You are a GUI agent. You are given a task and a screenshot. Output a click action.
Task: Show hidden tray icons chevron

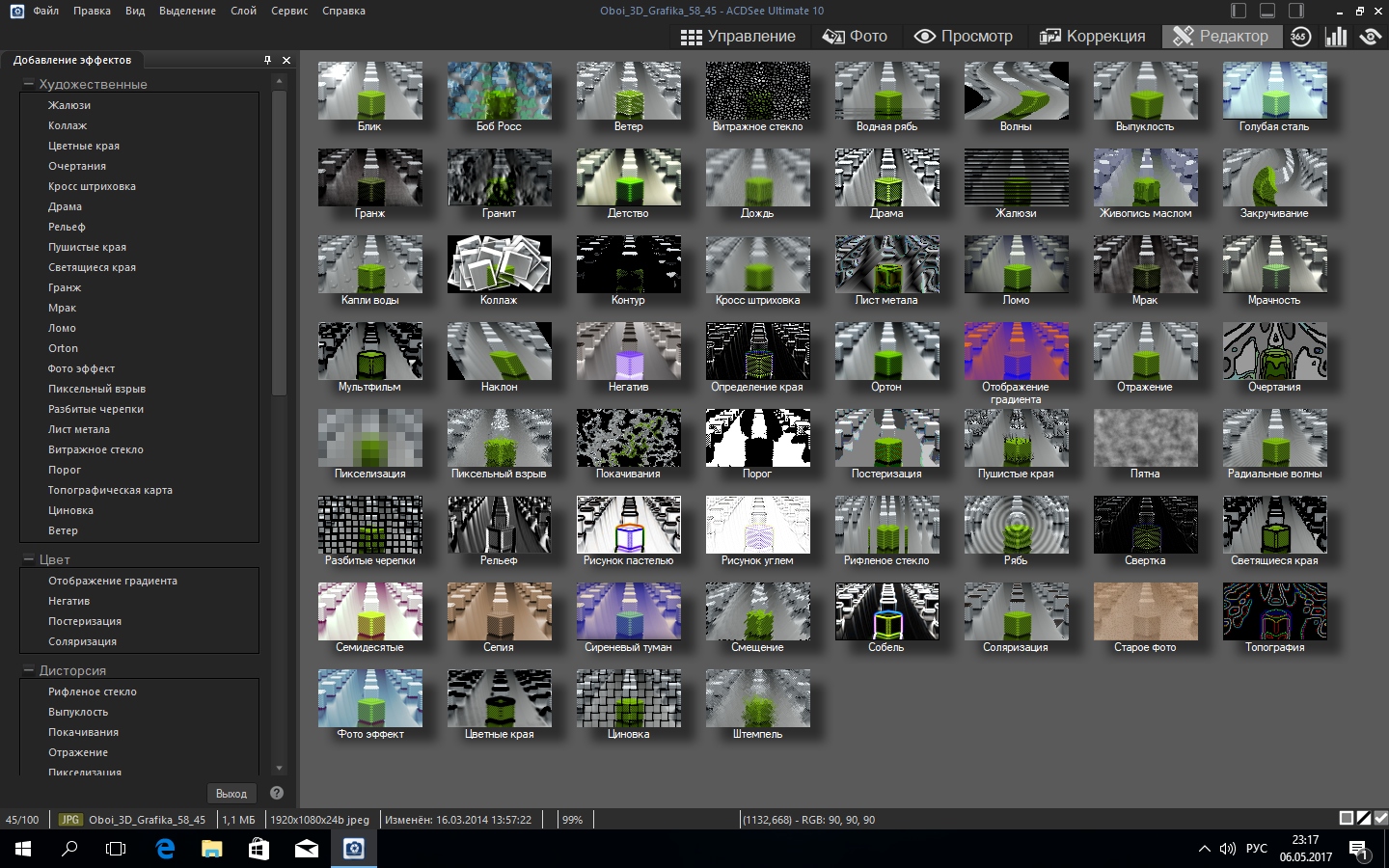tap(1204, 849)
